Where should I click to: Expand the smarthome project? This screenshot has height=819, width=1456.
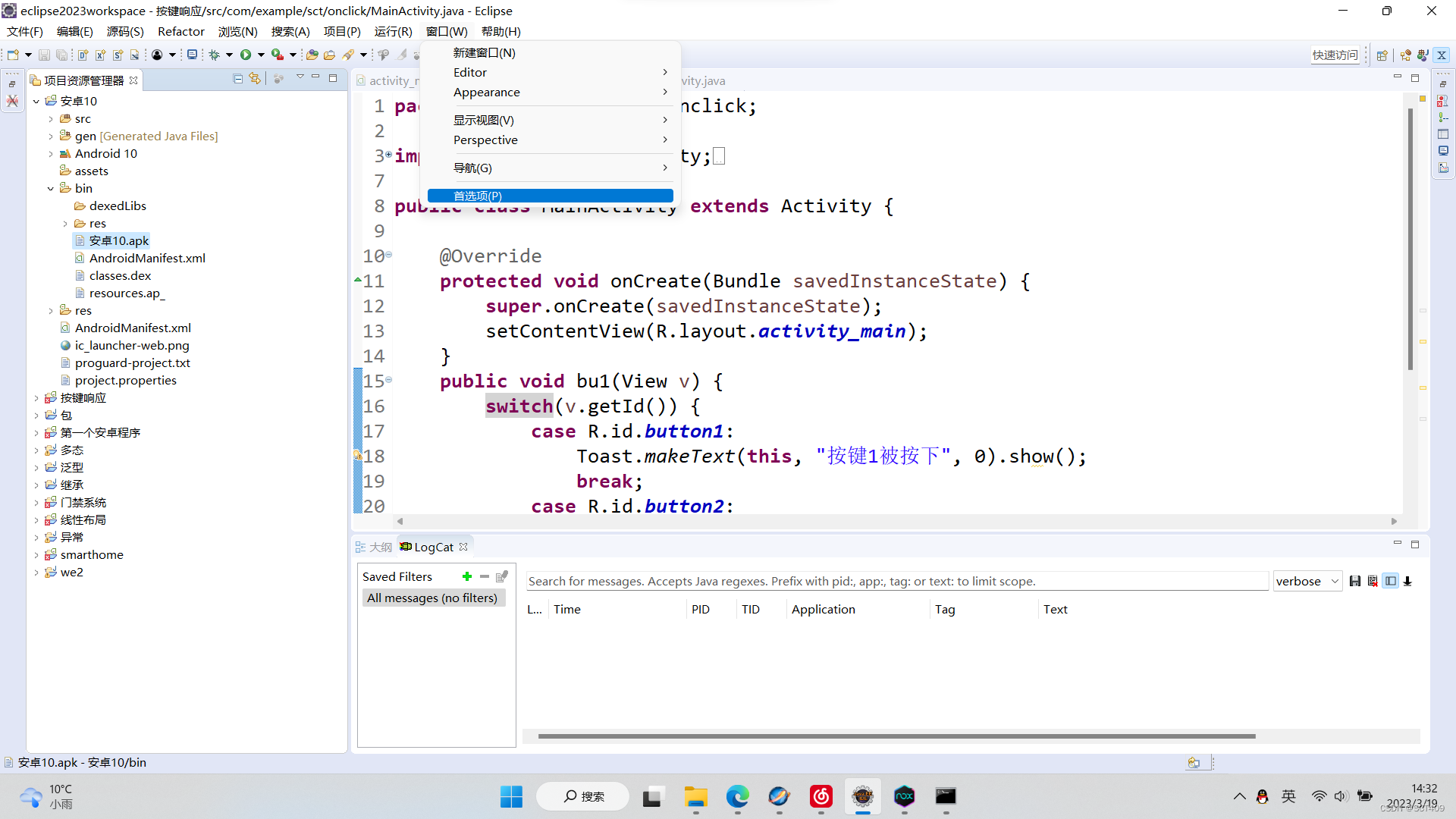[x=36, y=555]
